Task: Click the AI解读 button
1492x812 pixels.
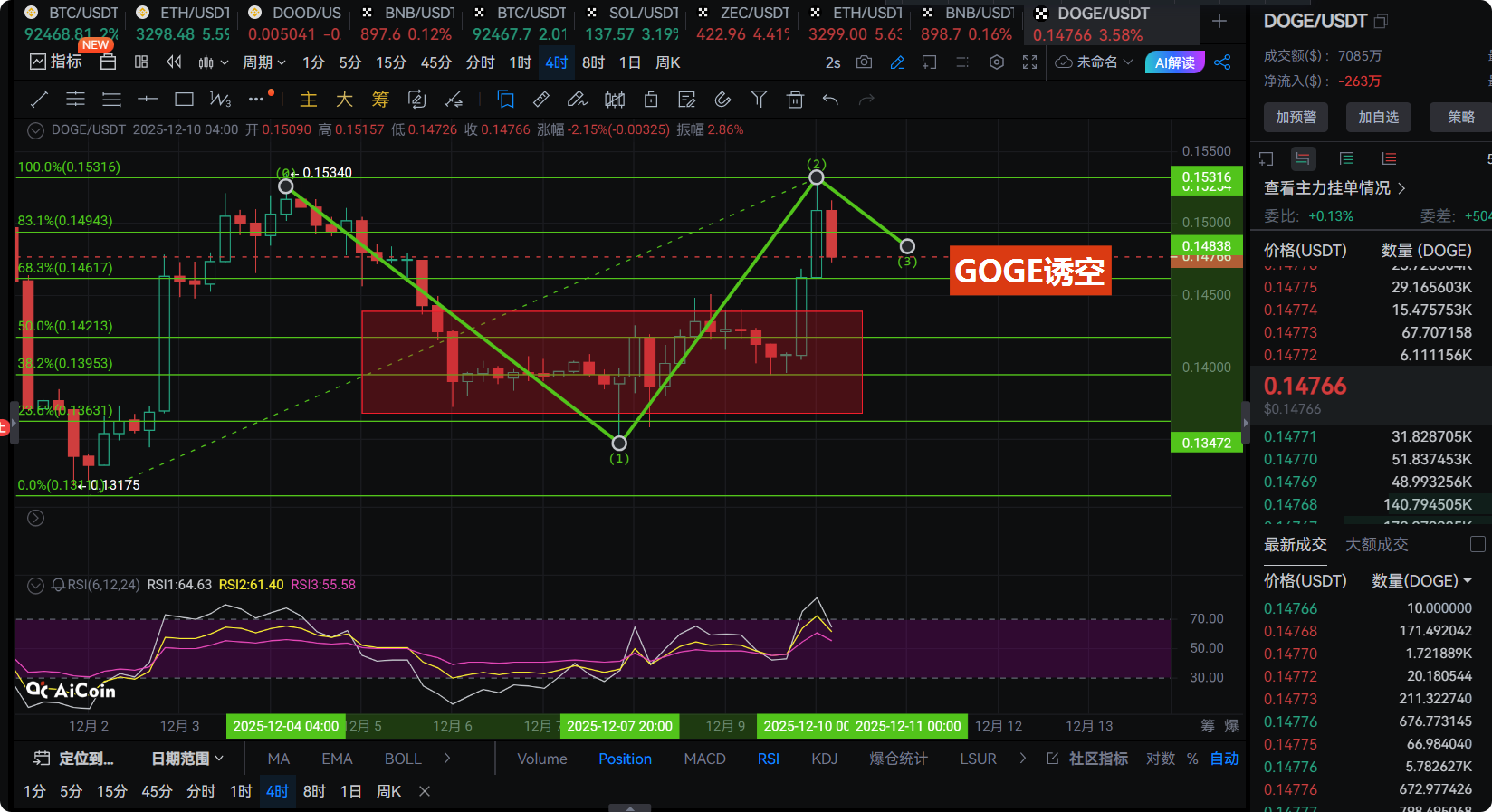Action: coord(1174,62)
